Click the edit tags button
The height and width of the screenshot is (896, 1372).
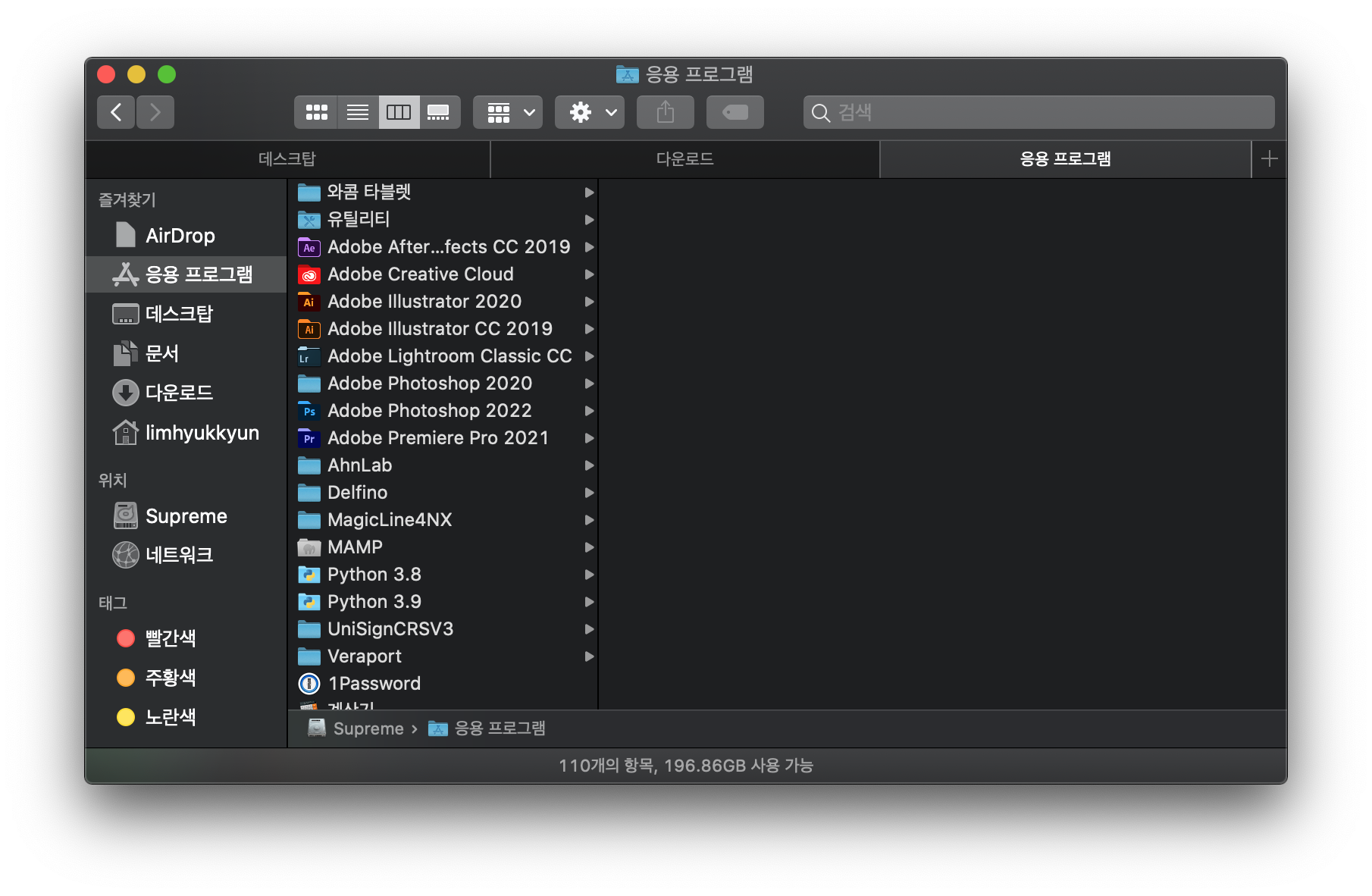click(x=735, y=113)
